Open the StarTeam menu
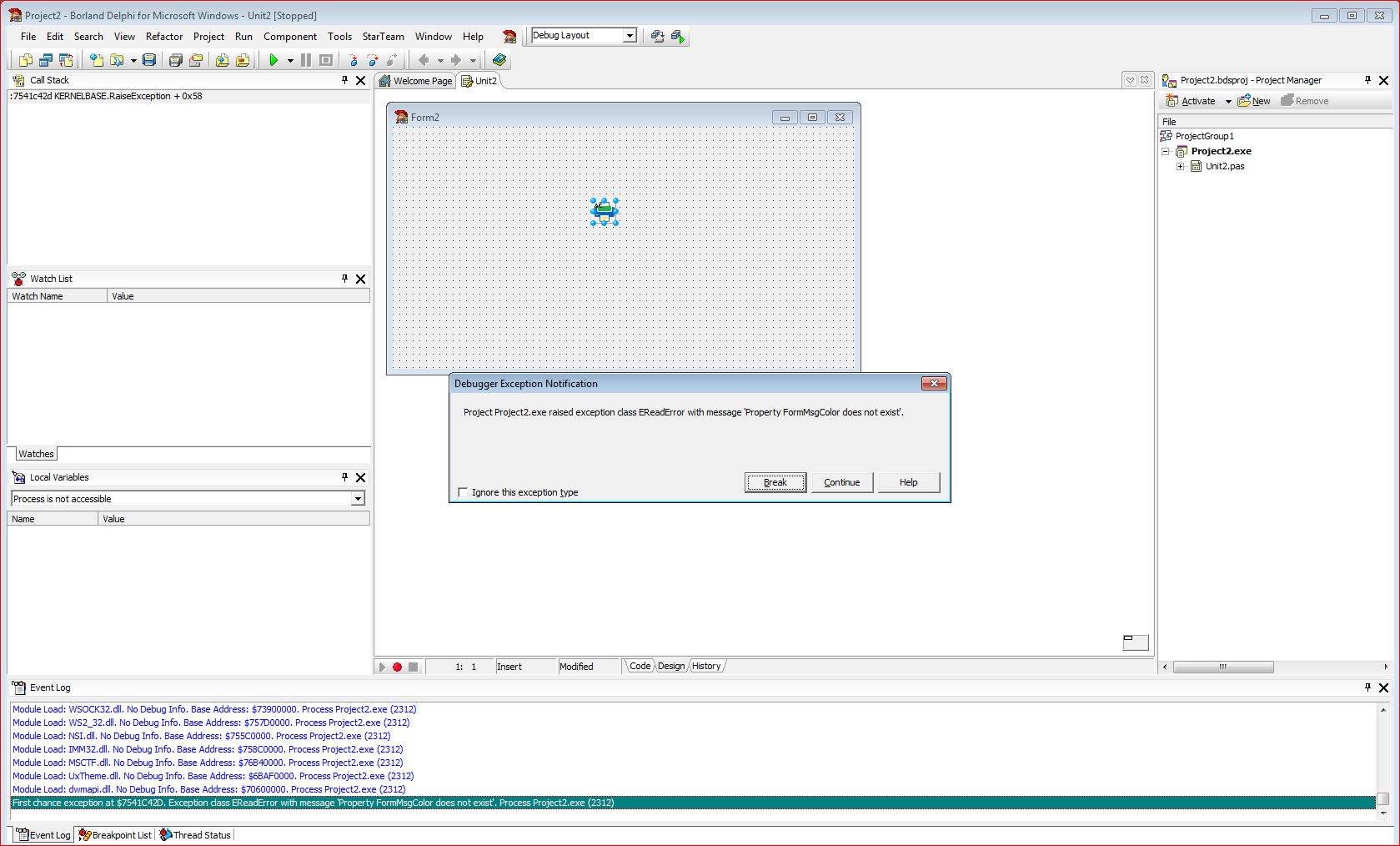This screenshot has width=1400, height=846. coord(383,37)
